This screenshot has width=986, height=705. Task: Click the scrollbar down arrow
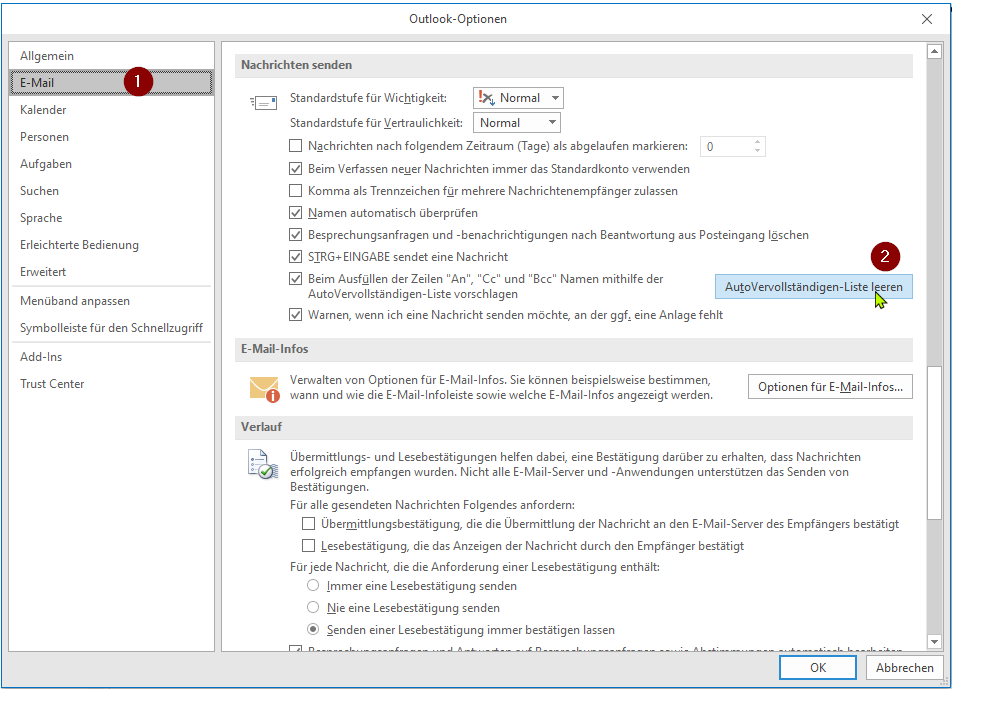click(934, 642)
